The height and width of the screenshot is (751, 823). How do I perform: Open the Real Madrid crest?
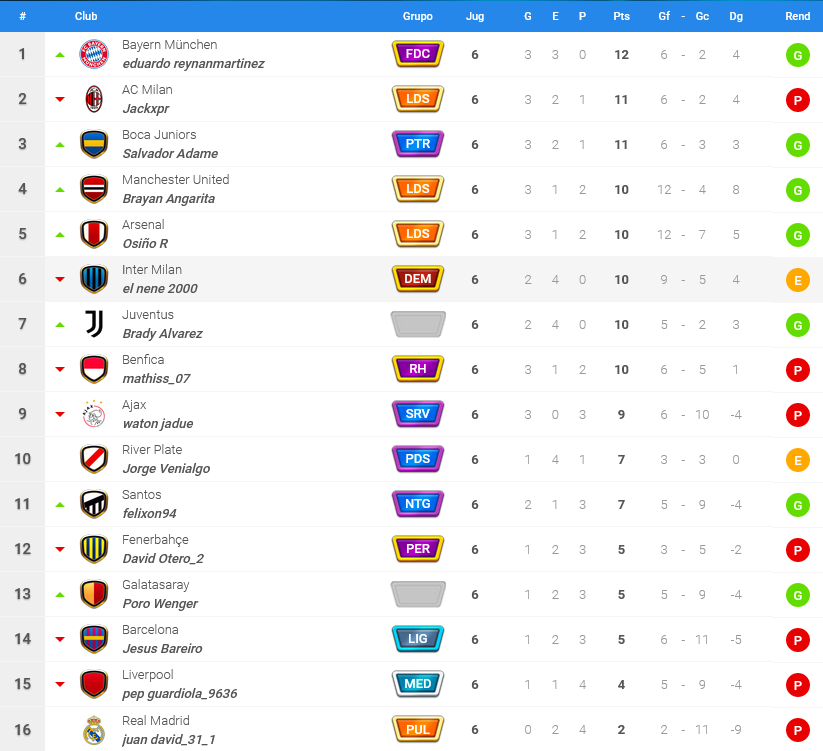(x=94, y=729)
